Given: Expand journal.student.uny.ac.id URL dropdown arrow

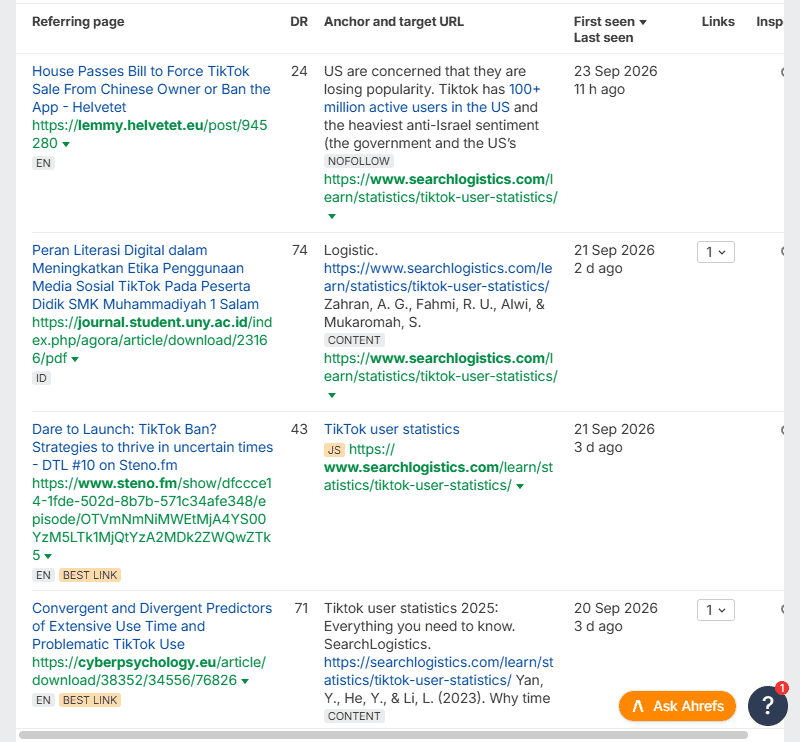Looking at the screenshot, I should [75, 359].
